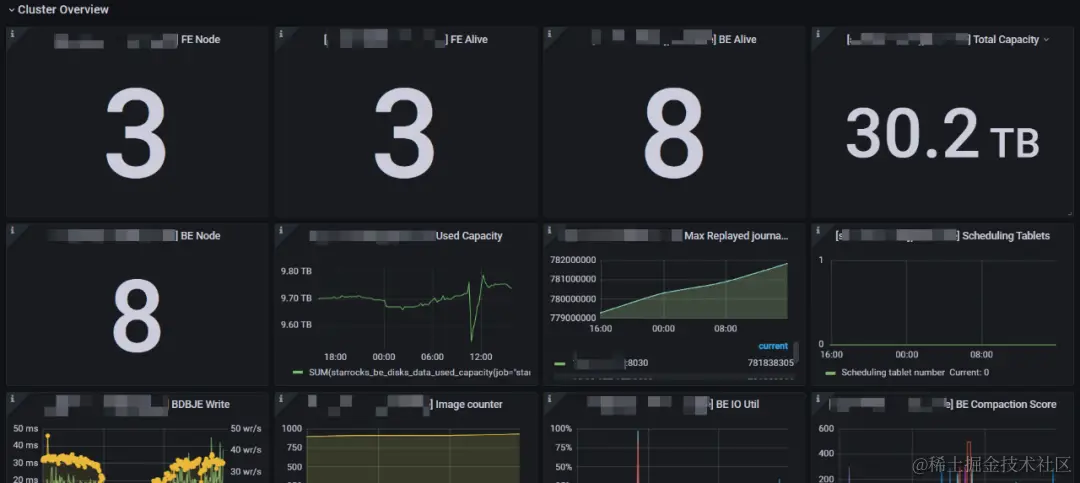The image size is (1080, 483).
Task: Open info icon on Scheduling Tablets panel
Action: tap(818, 229)
